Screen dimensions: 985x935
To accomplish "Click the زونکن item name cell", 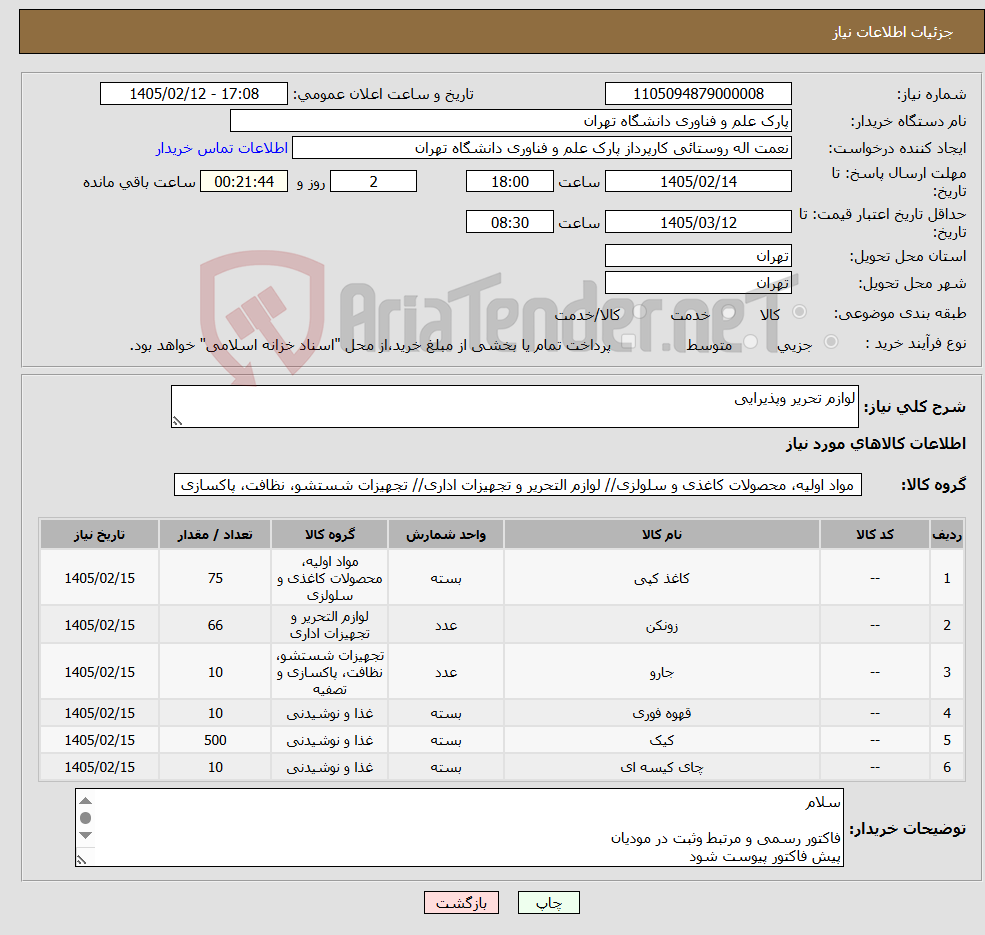I will click(x=661, y=625).
